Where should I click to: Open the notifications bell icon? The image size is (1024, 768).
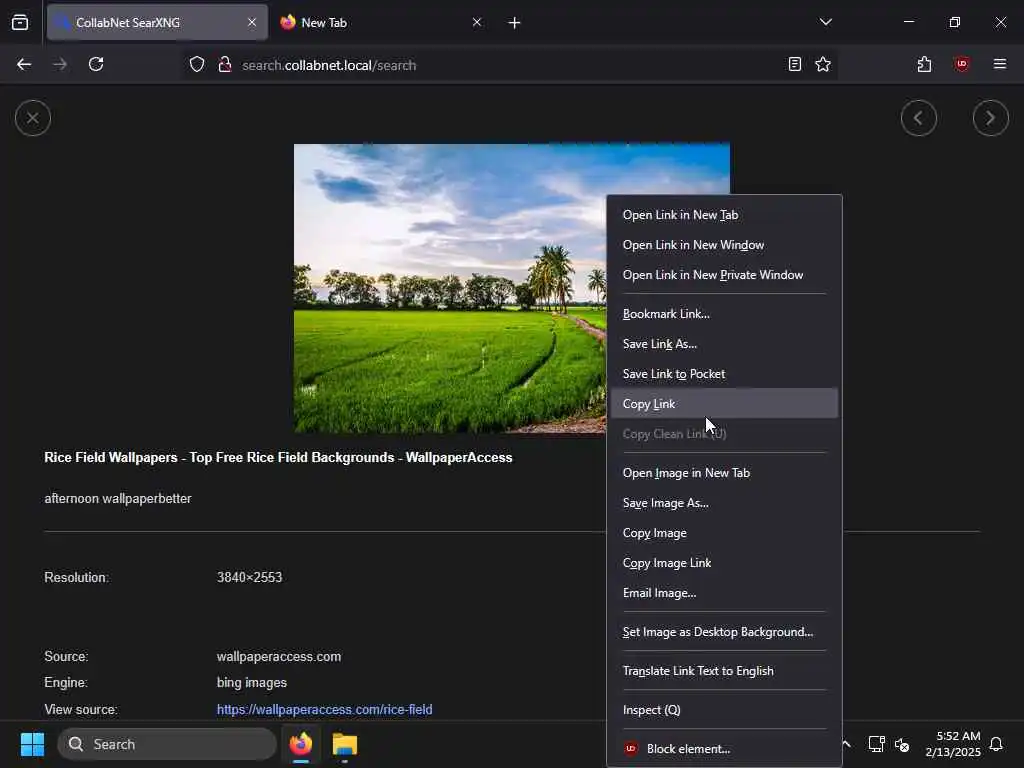[x=996, y=744]
